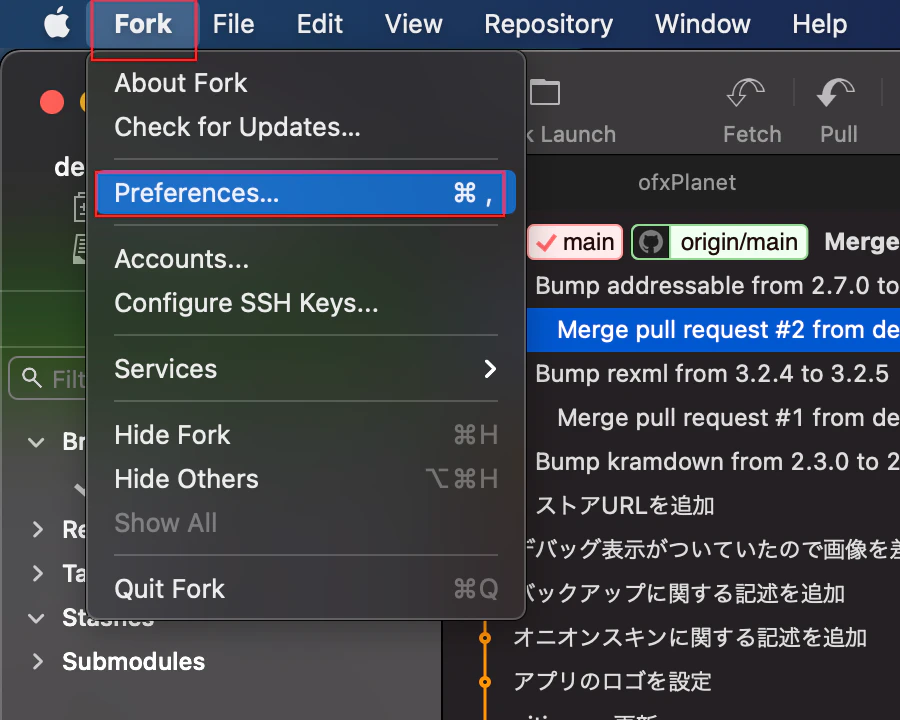900x720 pixels.
Task: Open the Apple menu
Action: coord(57,24)
